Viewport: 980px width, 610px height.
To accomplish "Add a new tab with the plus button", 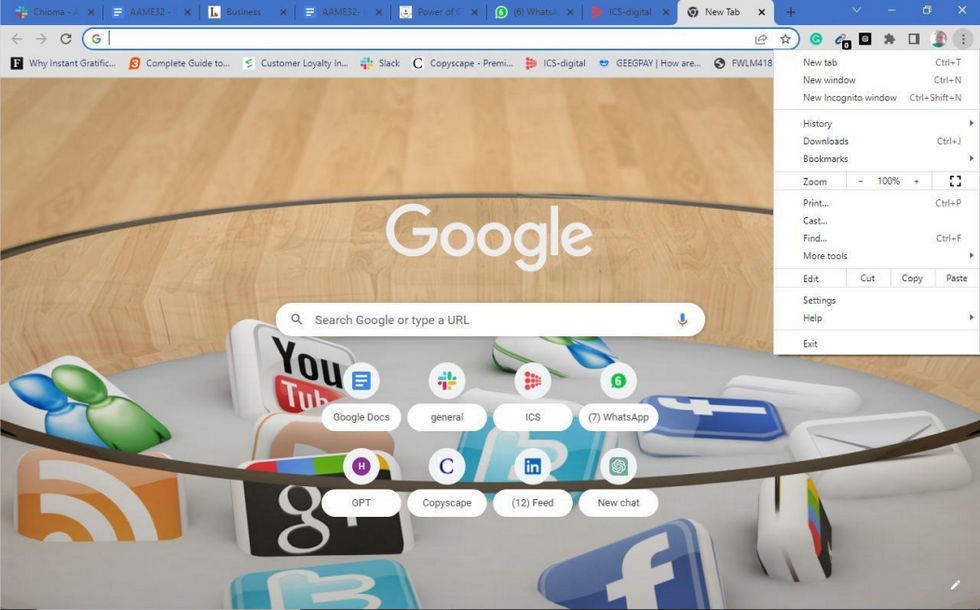I will 791,12.
